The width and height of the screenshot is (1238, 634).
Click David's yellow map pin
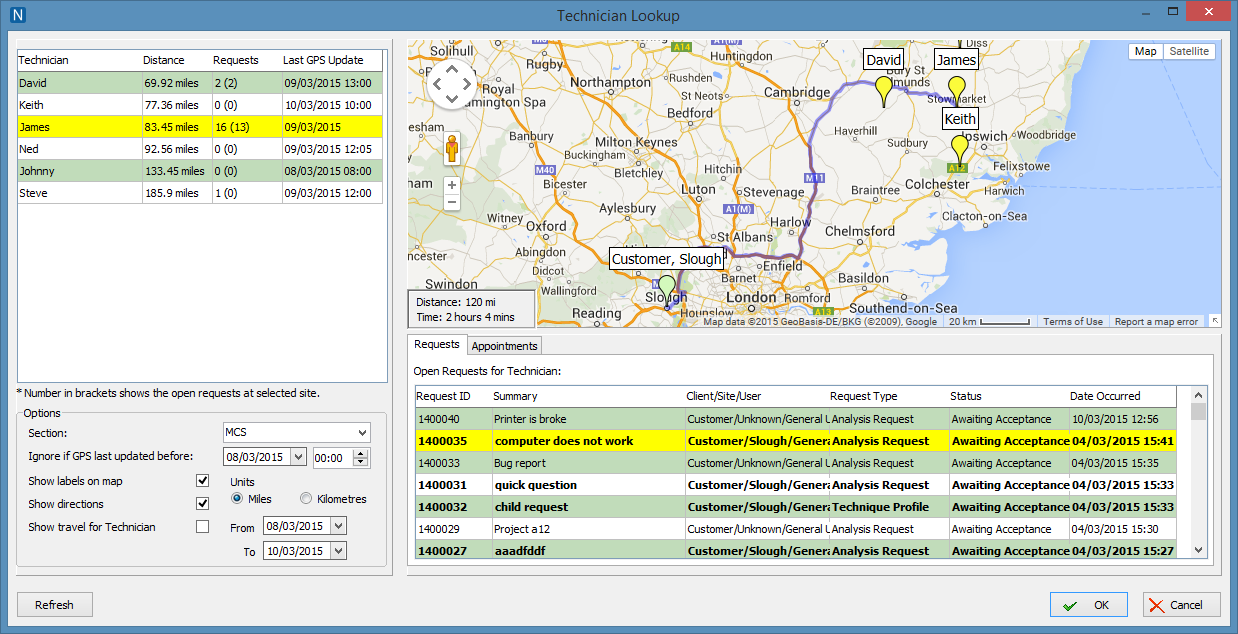[883, 91]
